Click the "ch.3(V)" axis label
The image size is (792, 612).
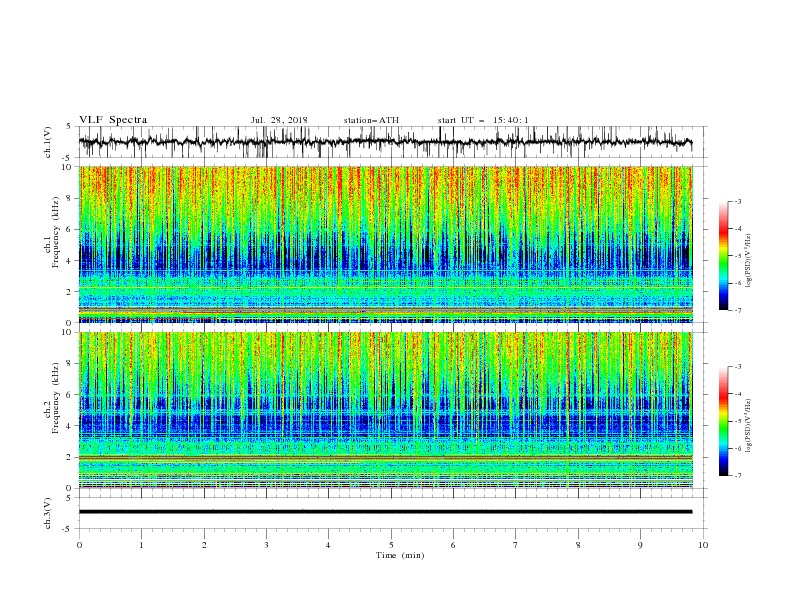[x=48, y=513]
